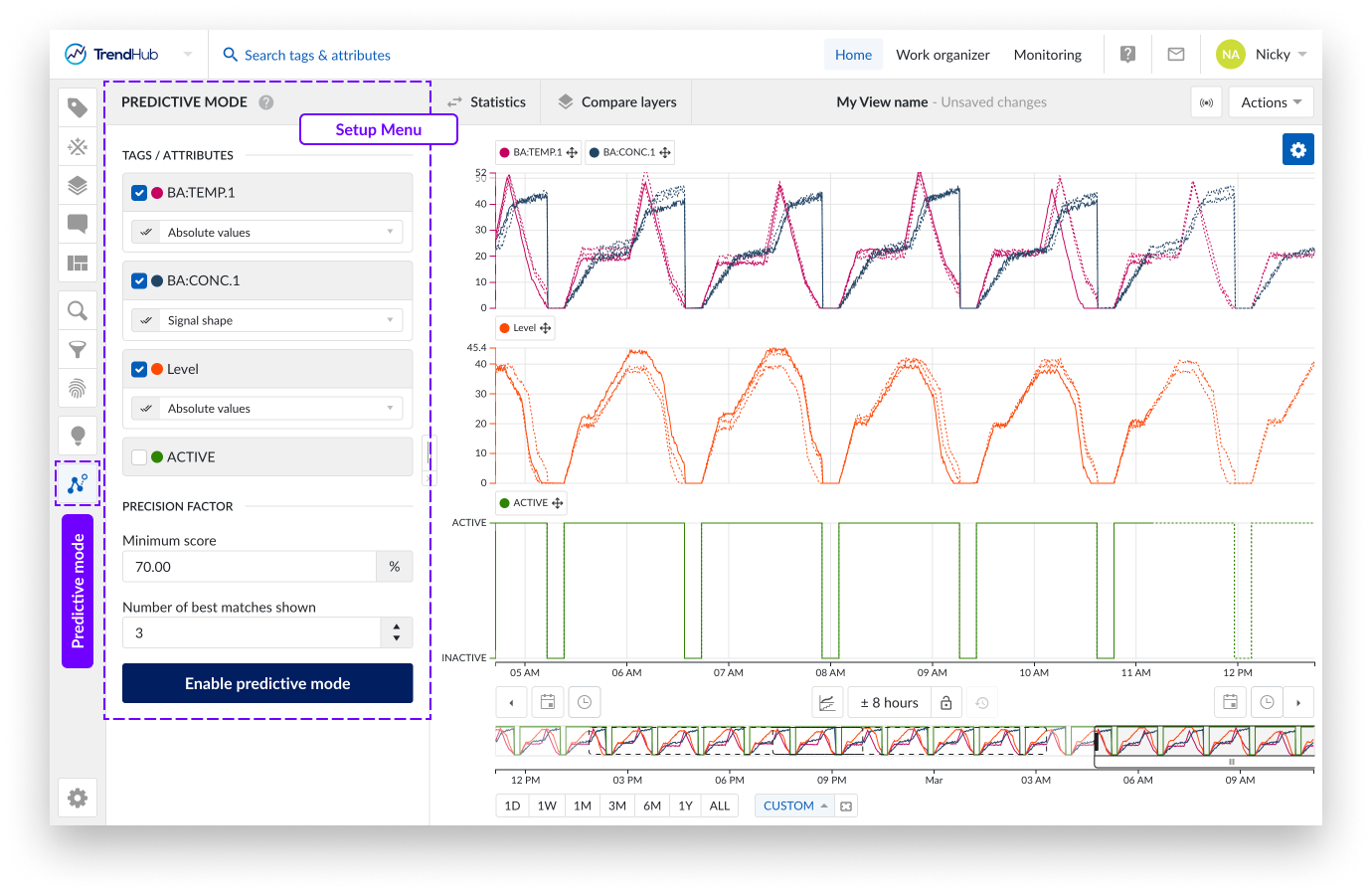The height and width of the screenshot is (895, 1372).
Task: Open the fingerprint tool in sidebar
Action: [x=78, y=388]
